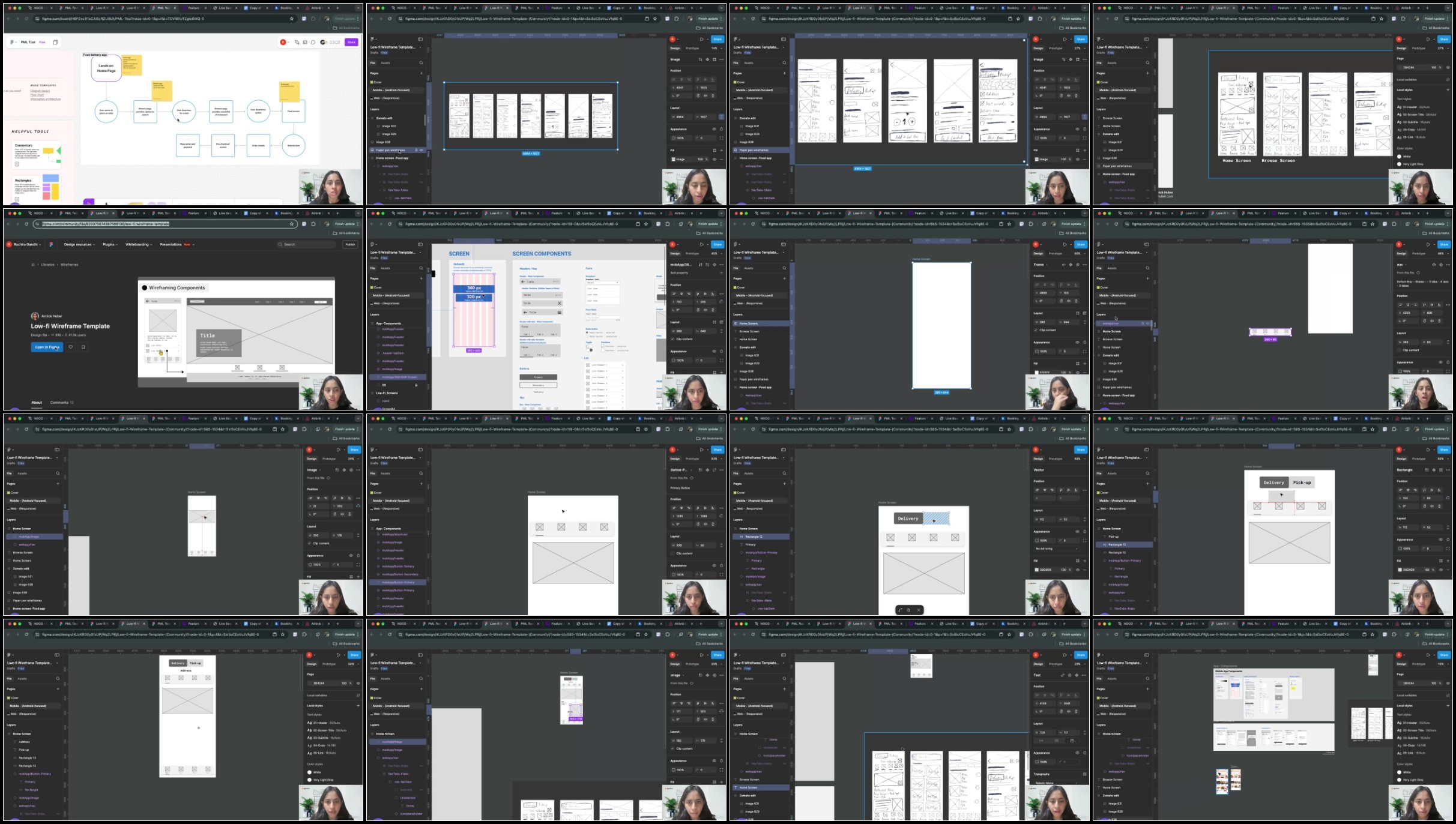Reload page icon in Figma community page frame

point(26,224)
